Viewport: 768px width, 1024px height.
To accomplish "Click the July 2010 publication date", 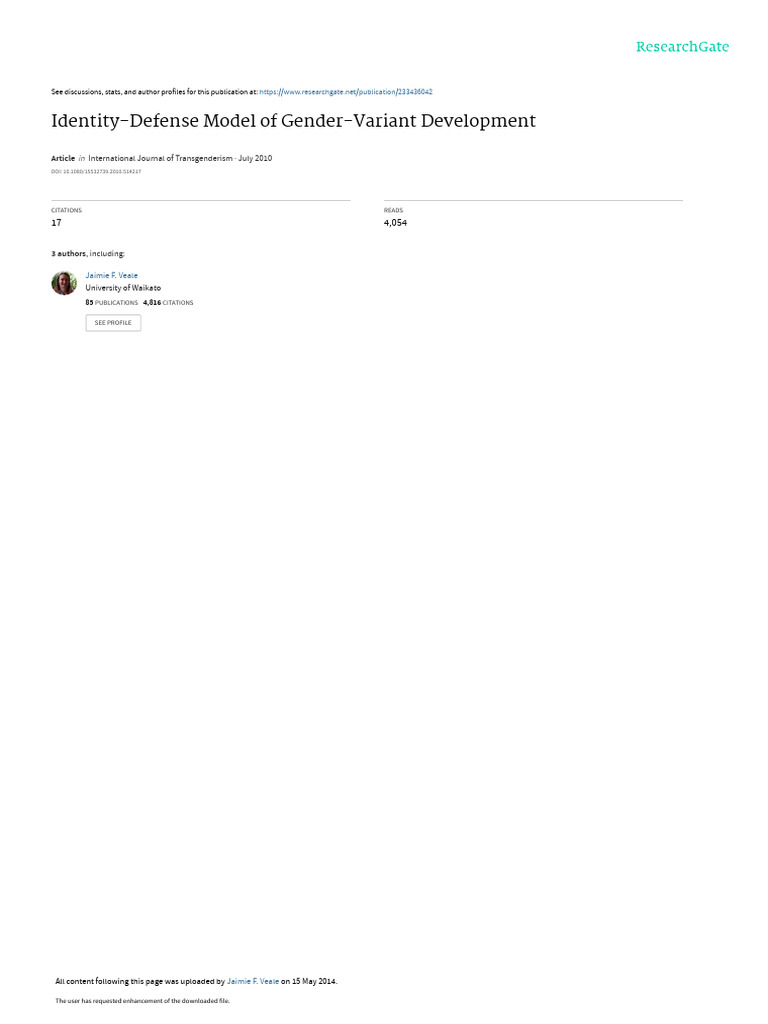I will 255,158.
